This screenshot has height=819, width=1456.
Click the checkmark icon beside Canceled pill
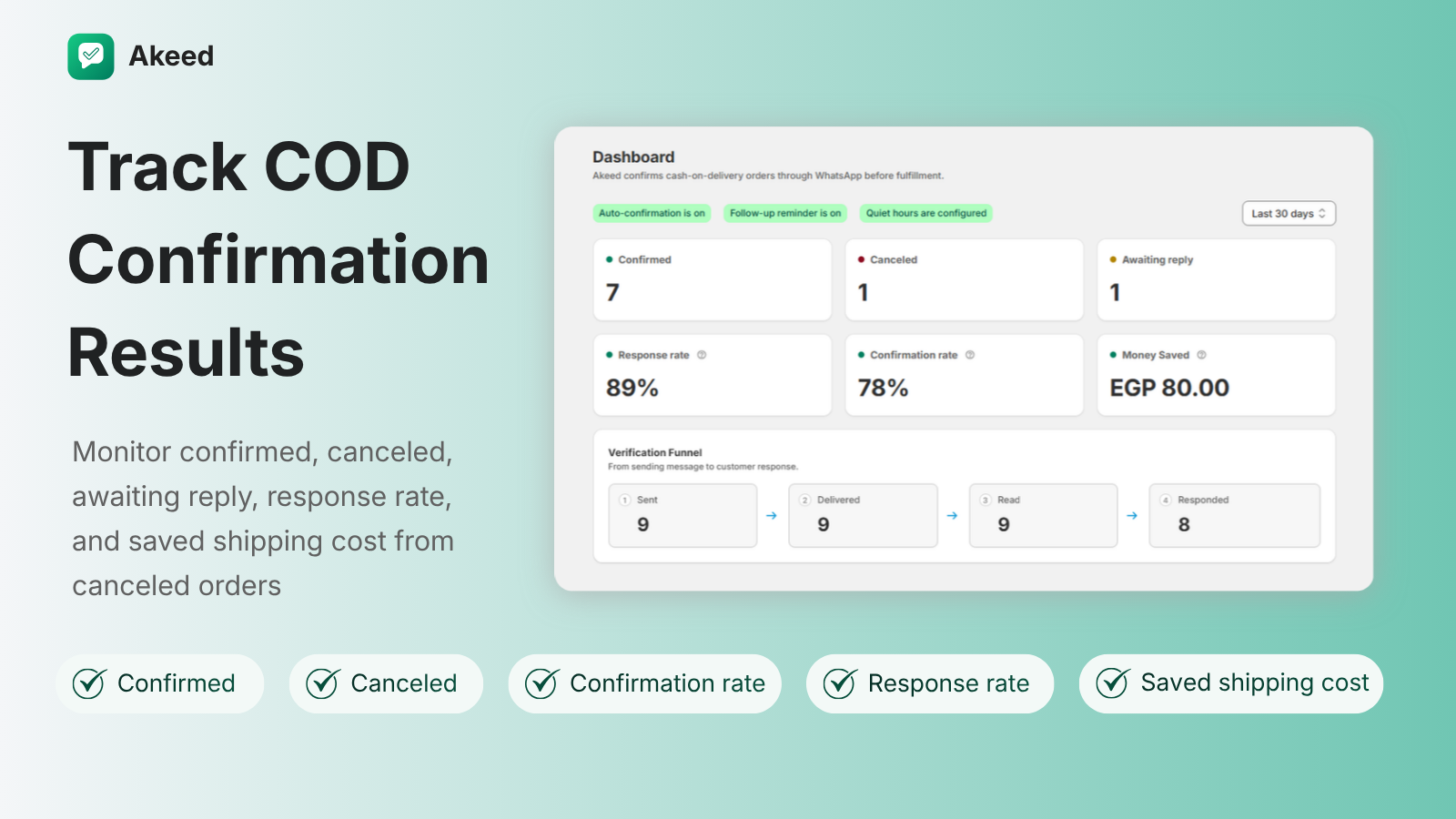click(x=322, y=683)
